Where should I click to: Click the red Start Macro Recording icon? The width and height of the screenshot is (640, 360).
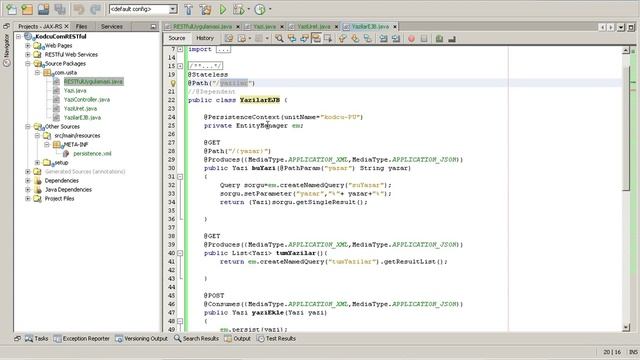click(x=411, y=38)
